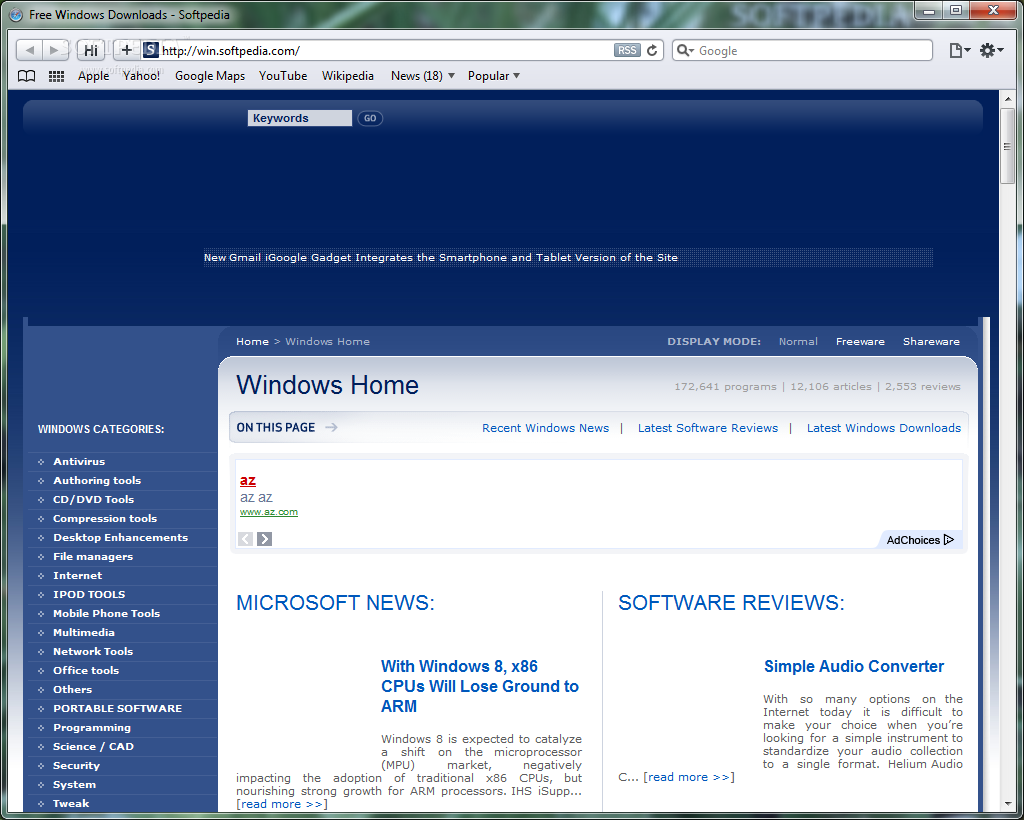
Task: Open the System category
Action: [x=74, y=784]
